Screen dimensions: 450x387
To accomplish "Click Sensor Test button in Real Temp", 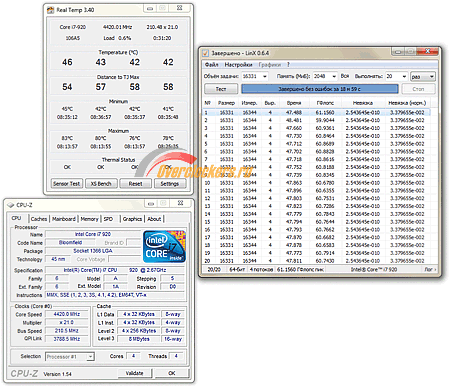I will [67, 184].
